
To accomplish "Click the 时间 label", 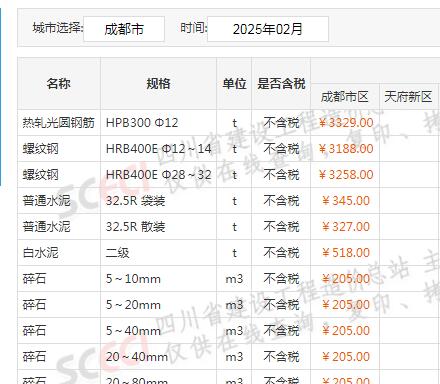I will [x=194, y=28].
